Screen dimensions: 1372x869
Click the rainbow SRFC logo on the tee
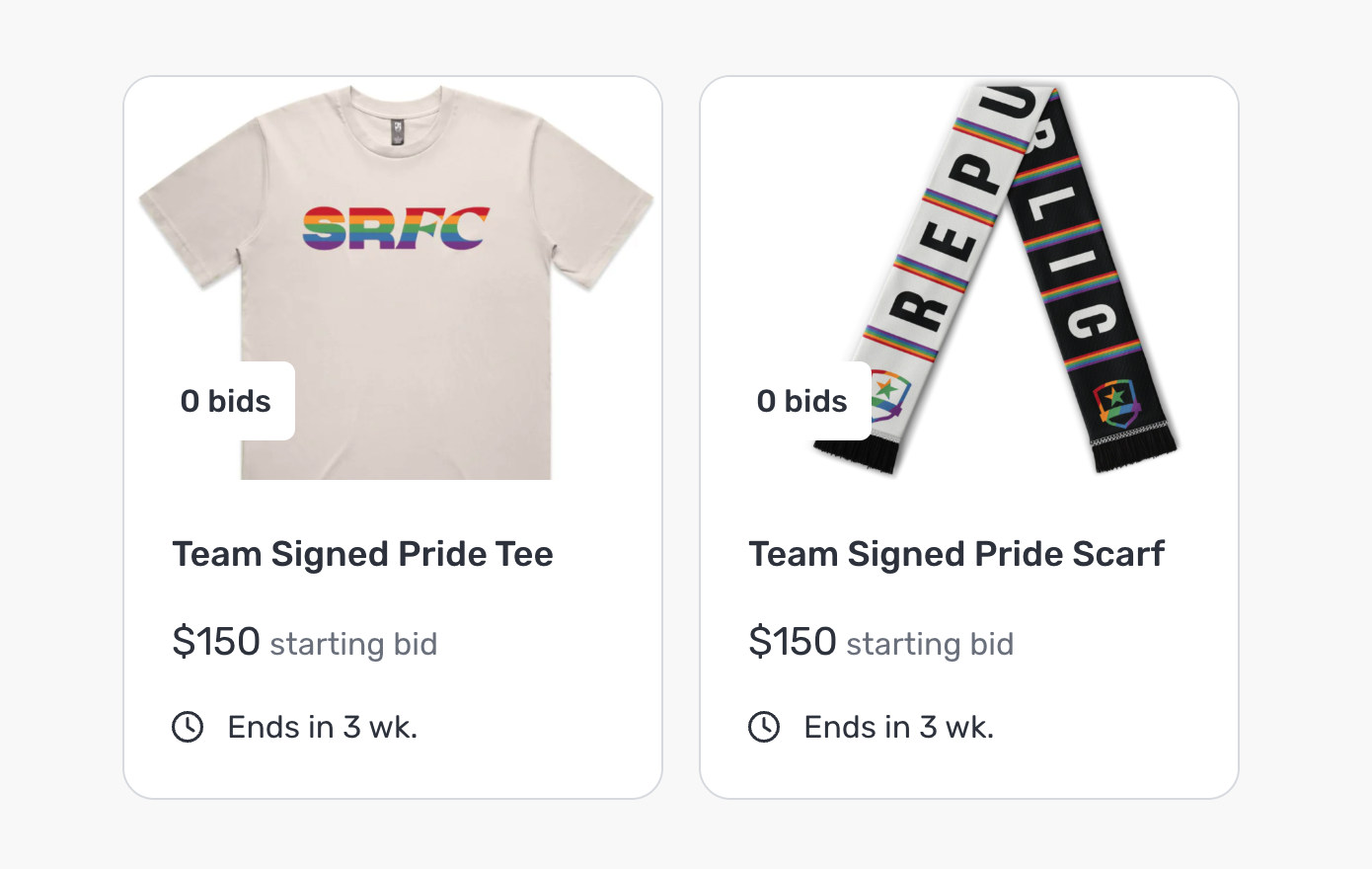[x=396, y=228]
